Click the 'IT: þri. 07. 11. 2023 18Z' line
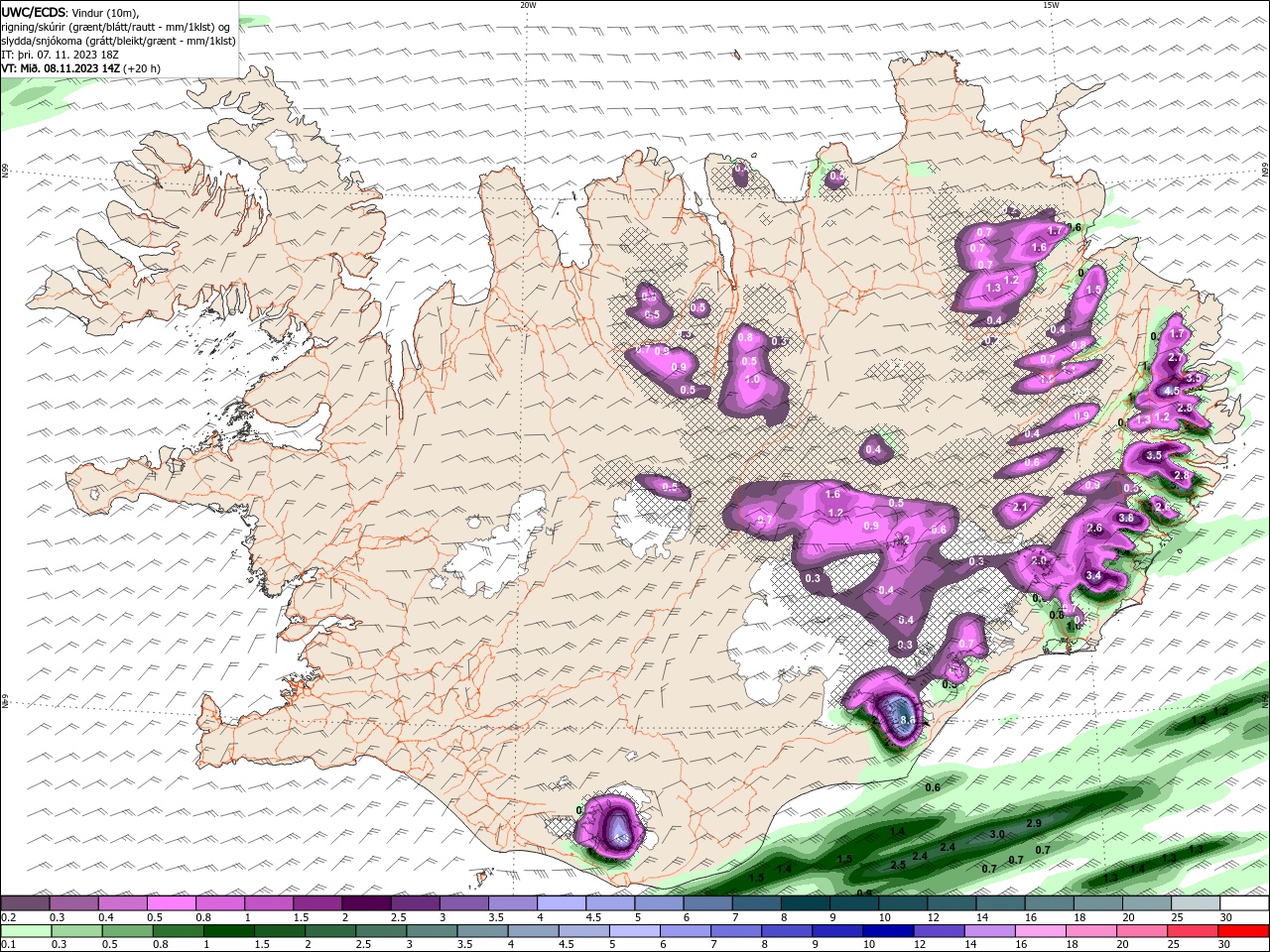The height and width of the screenshot is (952, 1270). pyautogui.click(x=61, y=55)
